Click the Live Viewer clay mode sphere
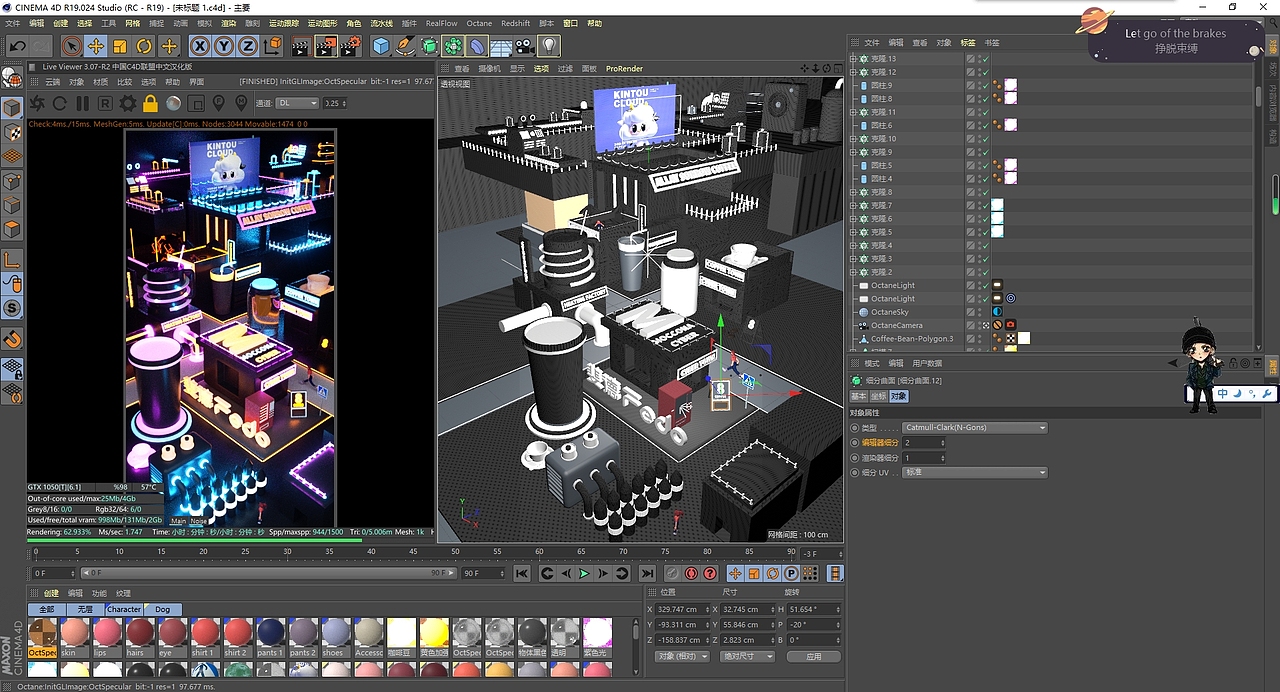The width and height of the screenshot is (1280, 692). pos(173,103)
